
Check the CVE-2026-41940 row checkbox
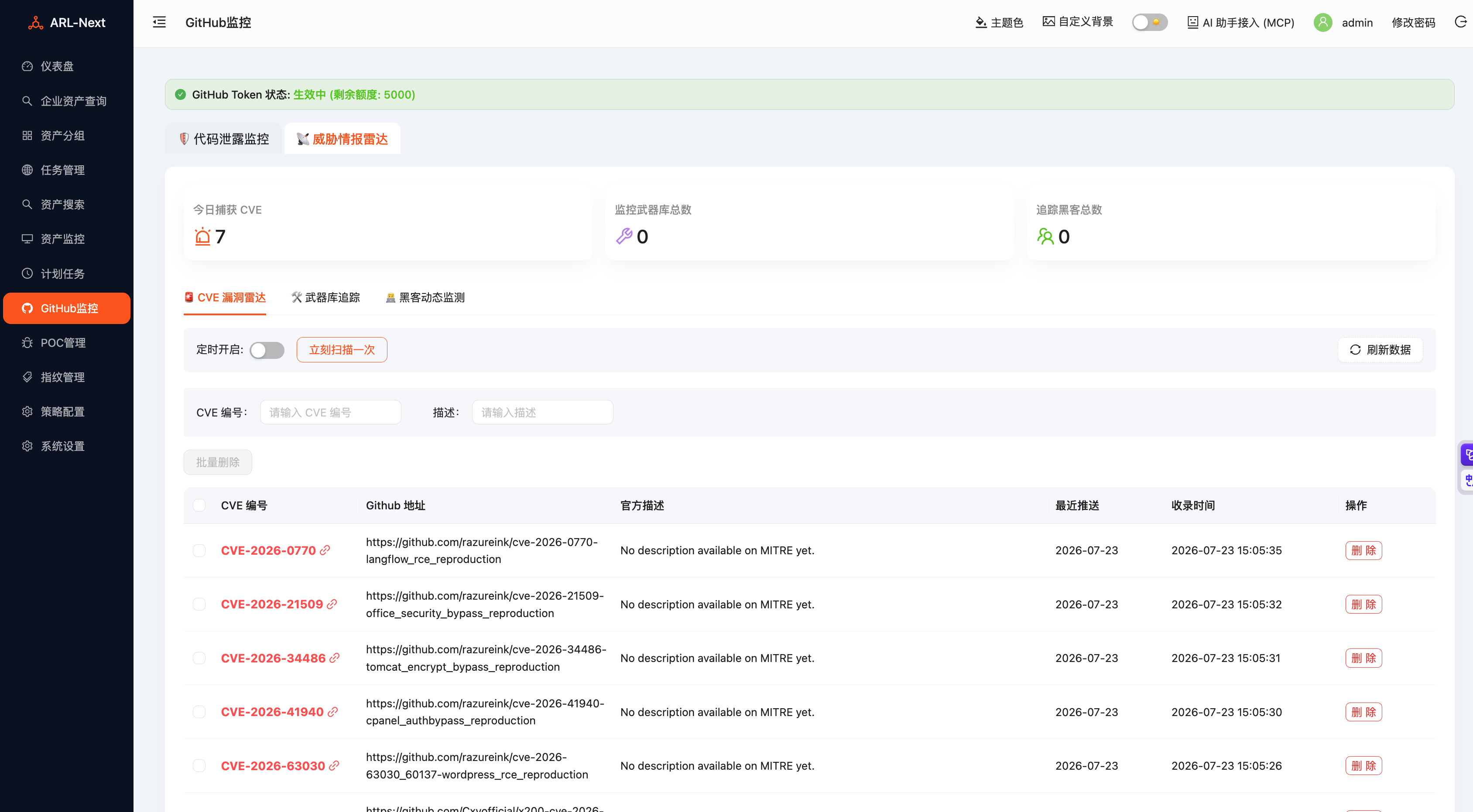click(199, 712)
